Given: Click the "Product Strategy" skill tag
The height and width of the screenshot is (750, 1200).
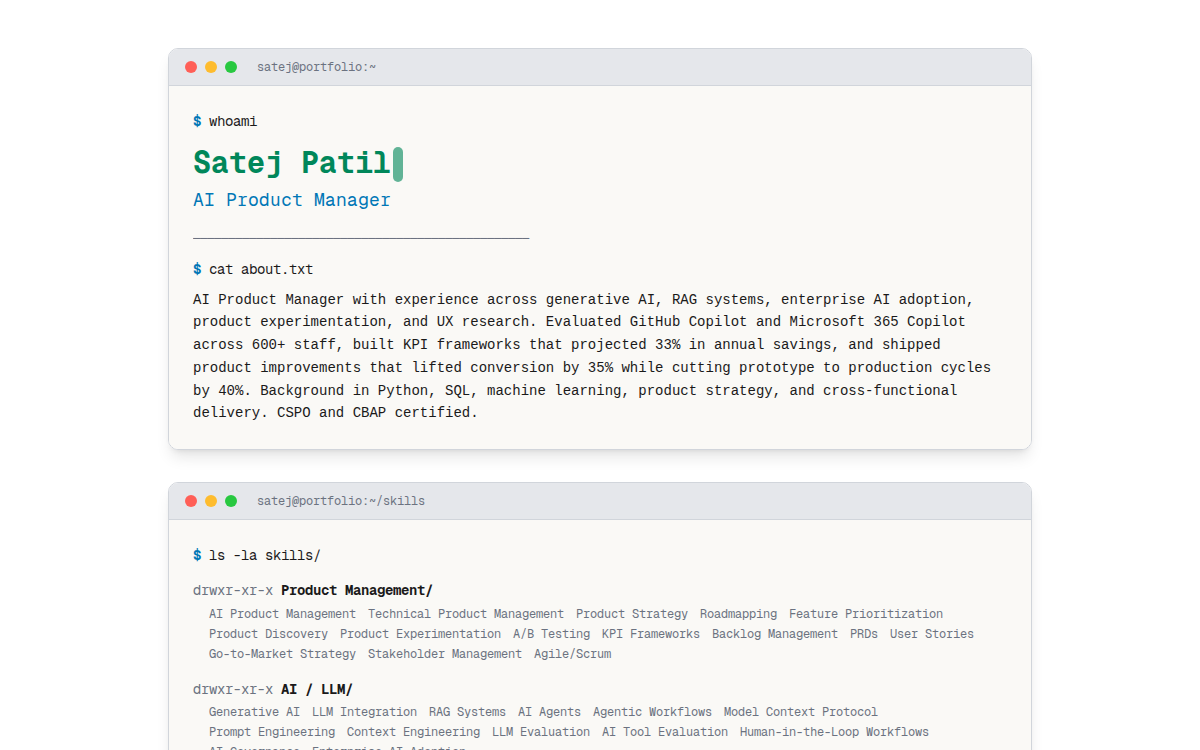Looking at the screenshot, I should coord(632,614).
